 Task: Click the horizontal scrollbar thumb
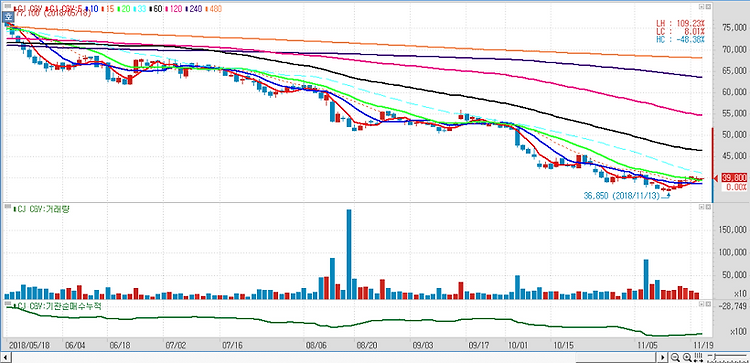[x=616, y=357]
